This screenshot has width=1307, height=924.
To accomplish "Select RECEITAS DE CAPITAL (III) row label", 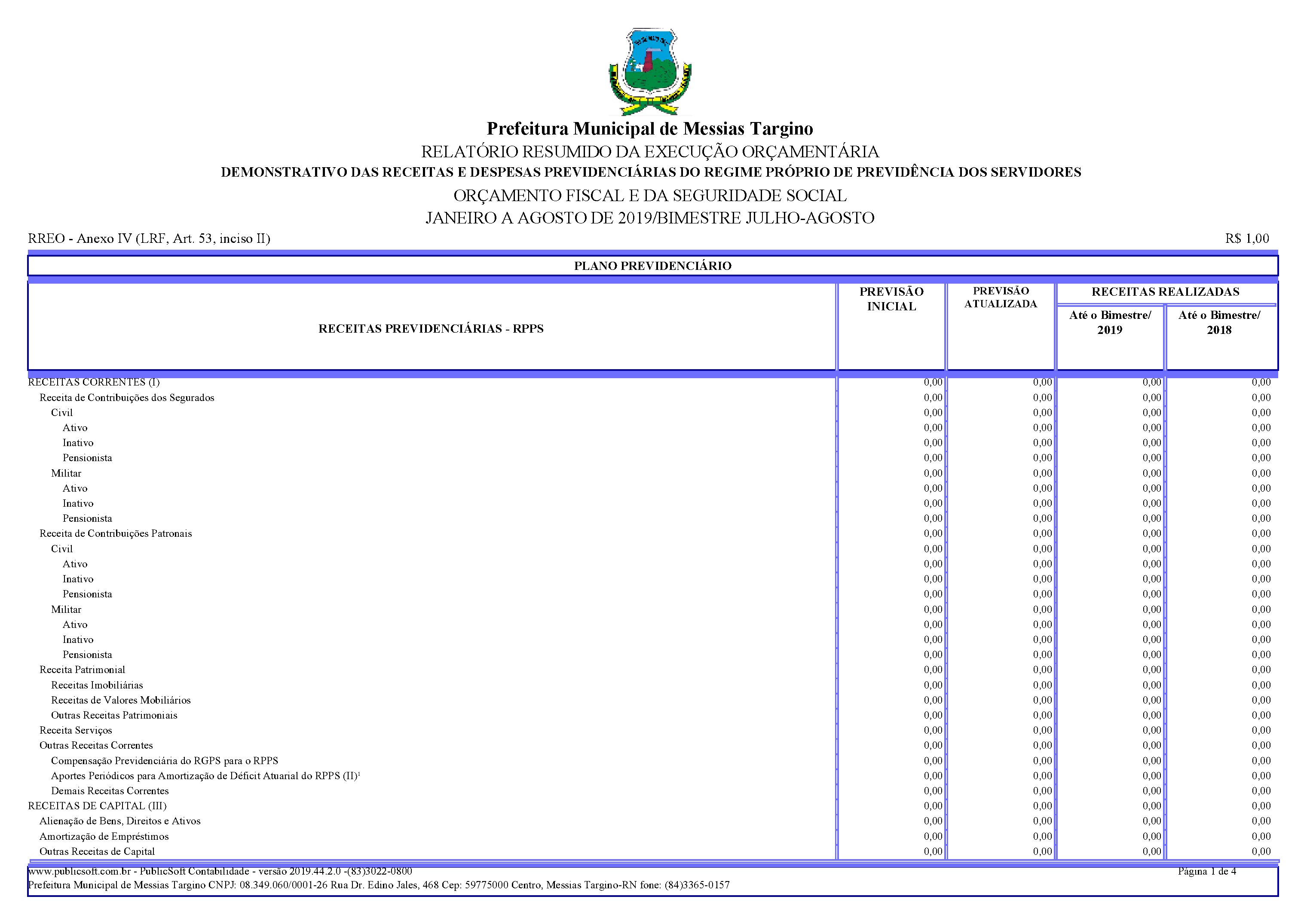I will coord(97,805).
